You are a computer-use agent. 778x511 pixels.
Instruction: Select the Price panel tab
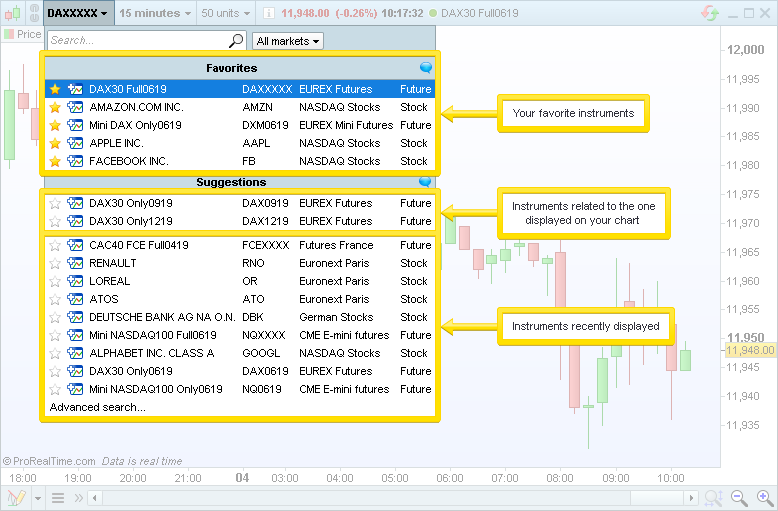[x=22, y=34]
